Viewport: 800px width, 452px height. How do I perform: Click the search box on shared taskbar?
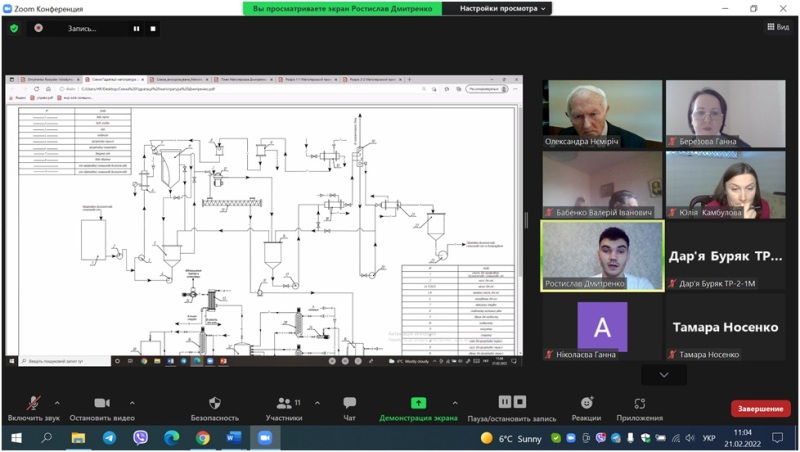[65, 361]
